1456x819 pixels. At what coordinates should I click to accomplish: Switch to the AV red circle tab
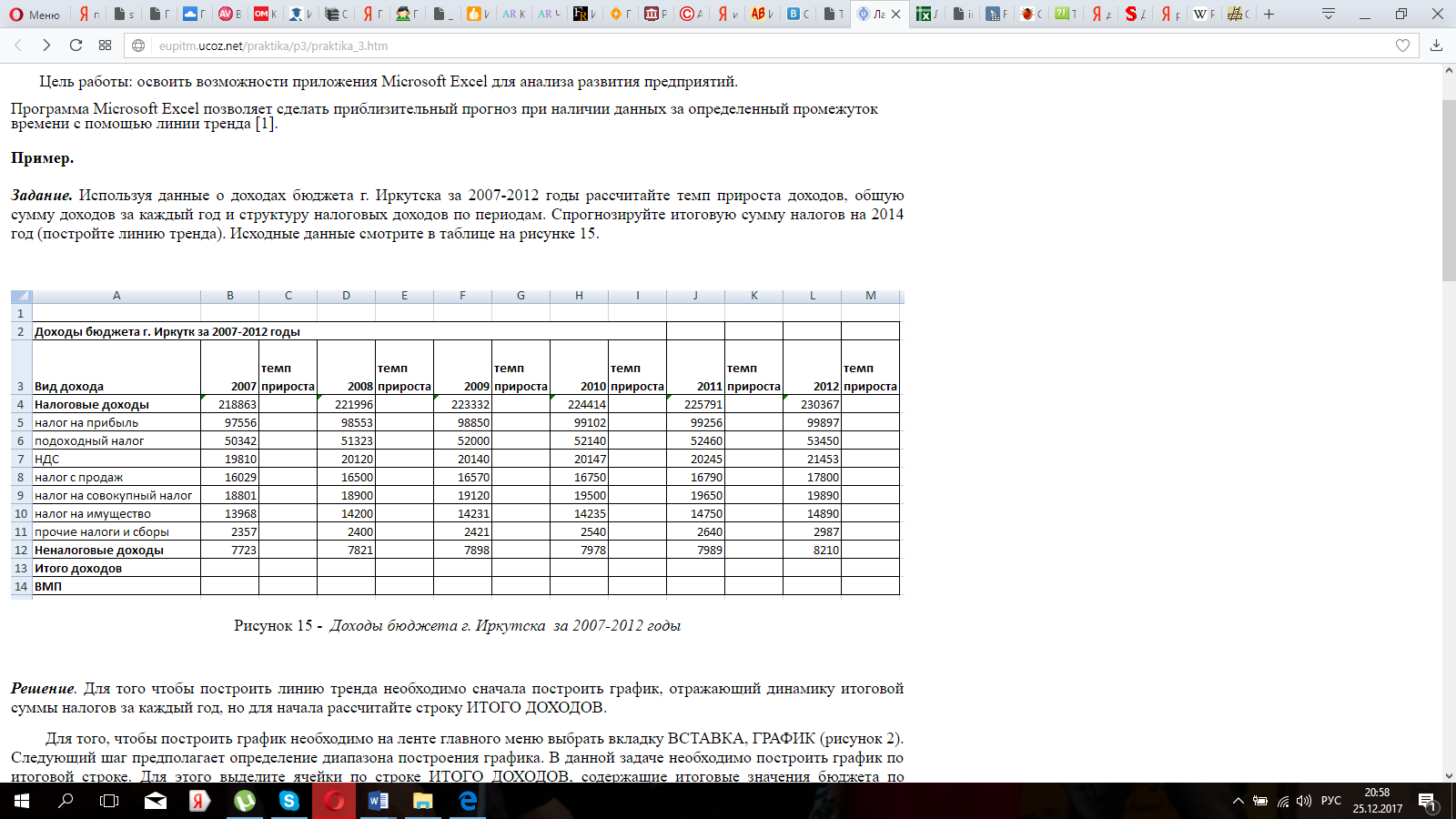228,14
